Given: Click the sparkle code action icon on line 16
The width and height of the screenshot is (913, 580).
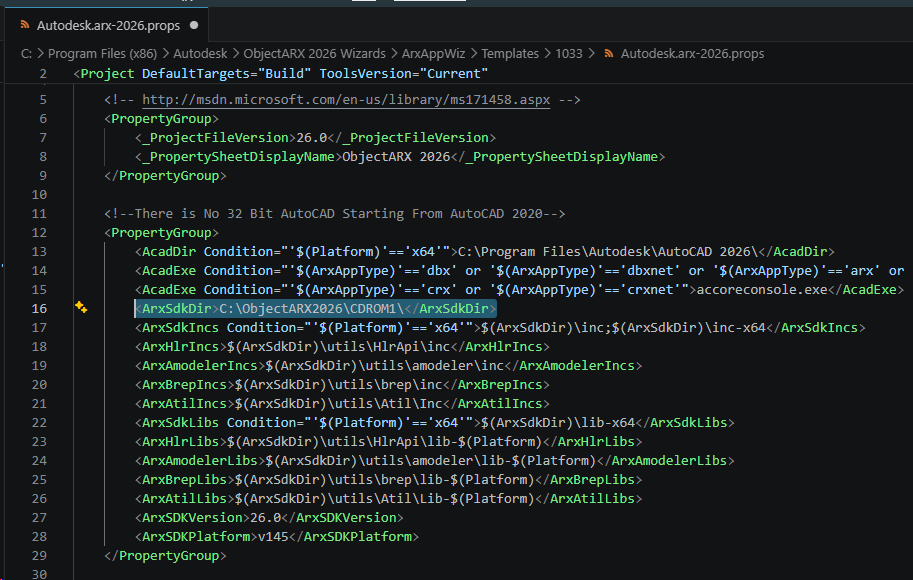Looking at the screenshot, I should [81, 308].
